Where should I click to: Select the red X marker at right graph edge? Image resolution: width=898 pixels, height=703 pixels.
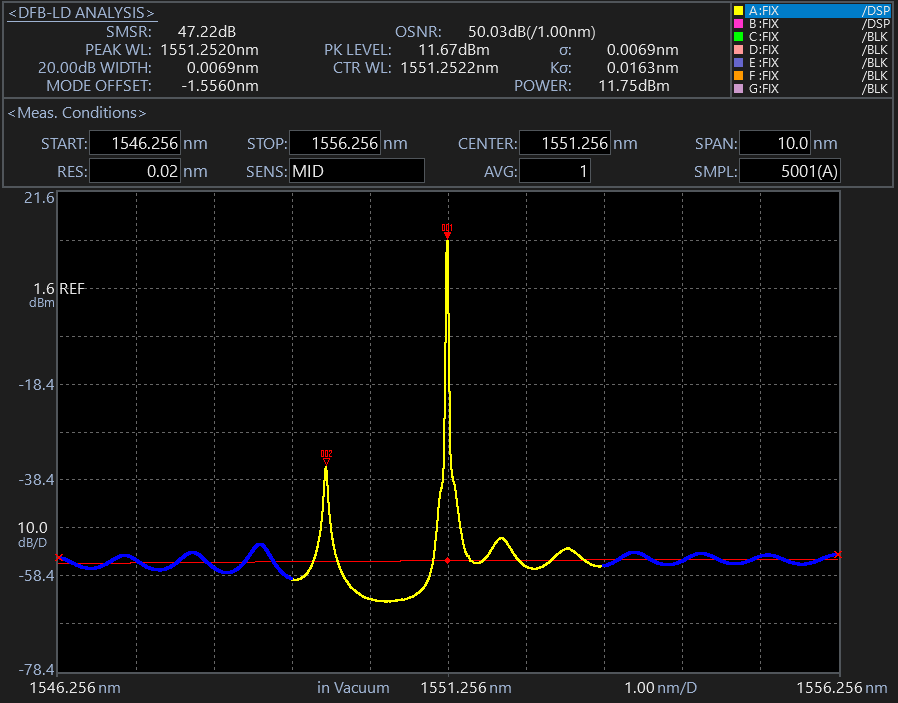click(837, 554)
